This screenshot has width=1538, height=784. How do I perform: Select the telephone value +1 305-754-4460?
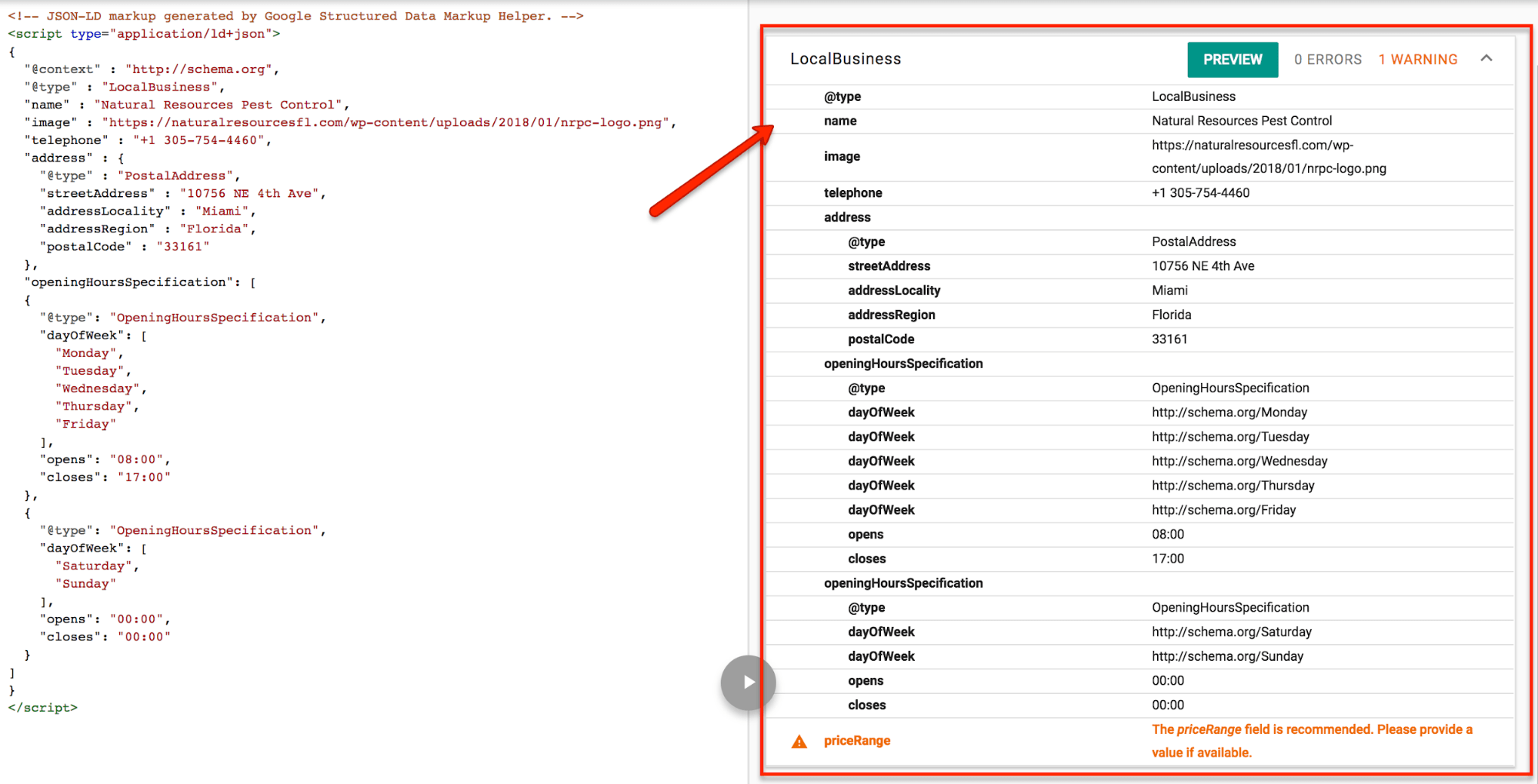[x=1200, y=193]
